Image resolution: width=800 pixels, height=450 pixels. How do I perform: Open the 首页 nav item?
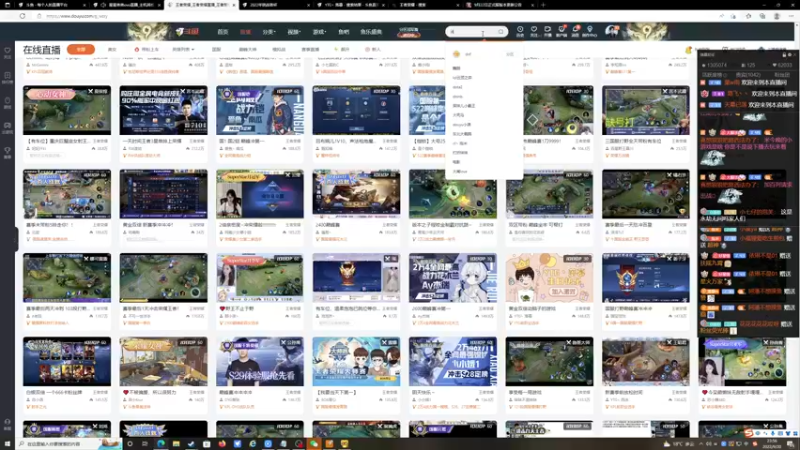[222, 32]
